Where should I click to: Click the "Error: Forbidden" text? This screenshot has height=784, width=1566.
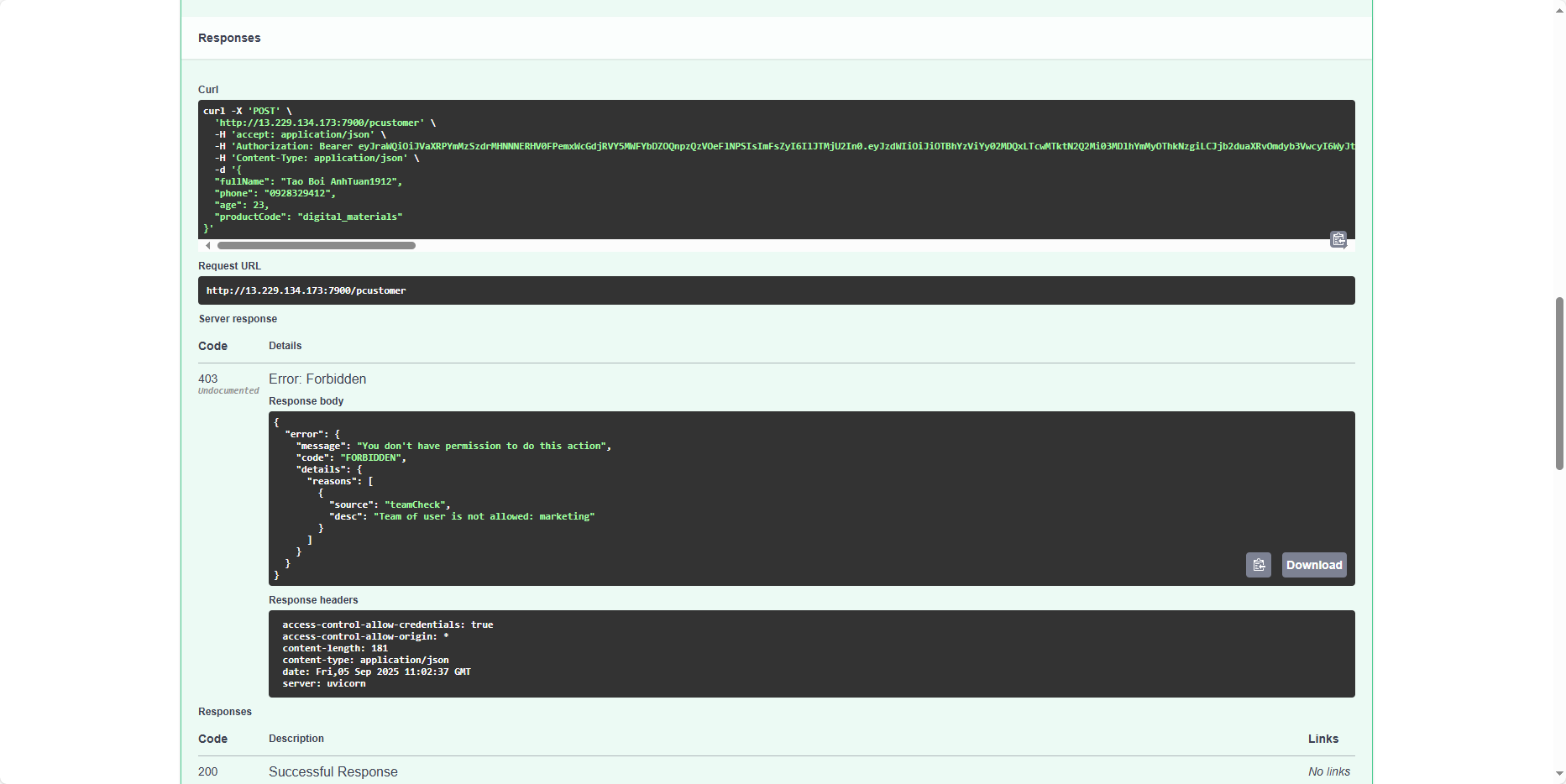(x=317, y=379)
